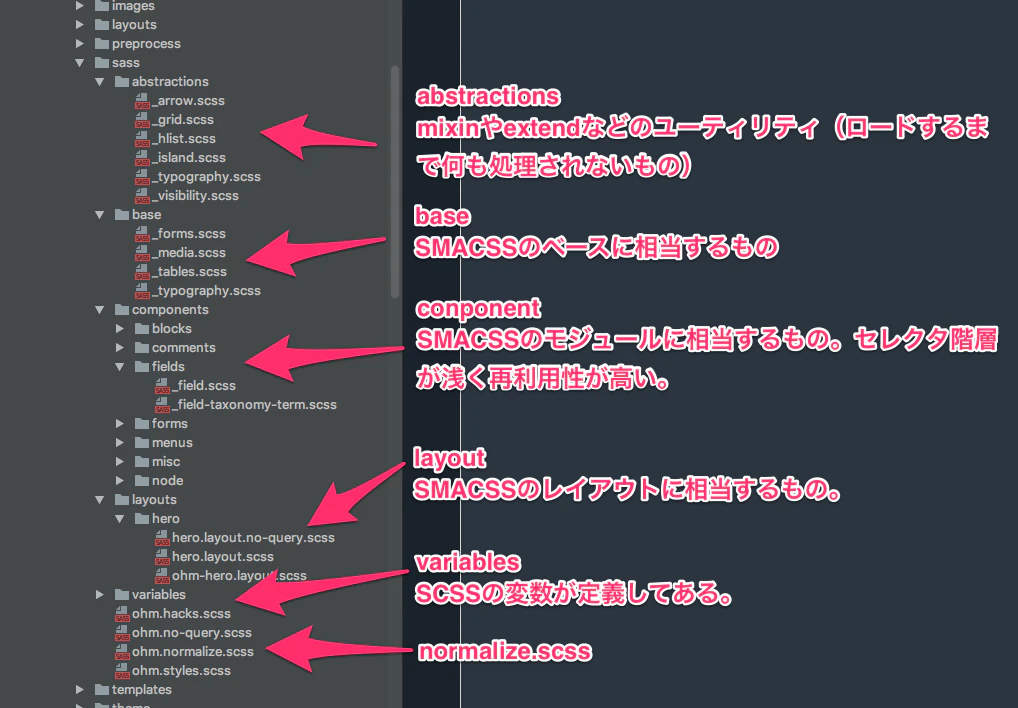Click the SASS file icon next to _hlist.scss
The image size is (1018, 708).
coord(142,139)
